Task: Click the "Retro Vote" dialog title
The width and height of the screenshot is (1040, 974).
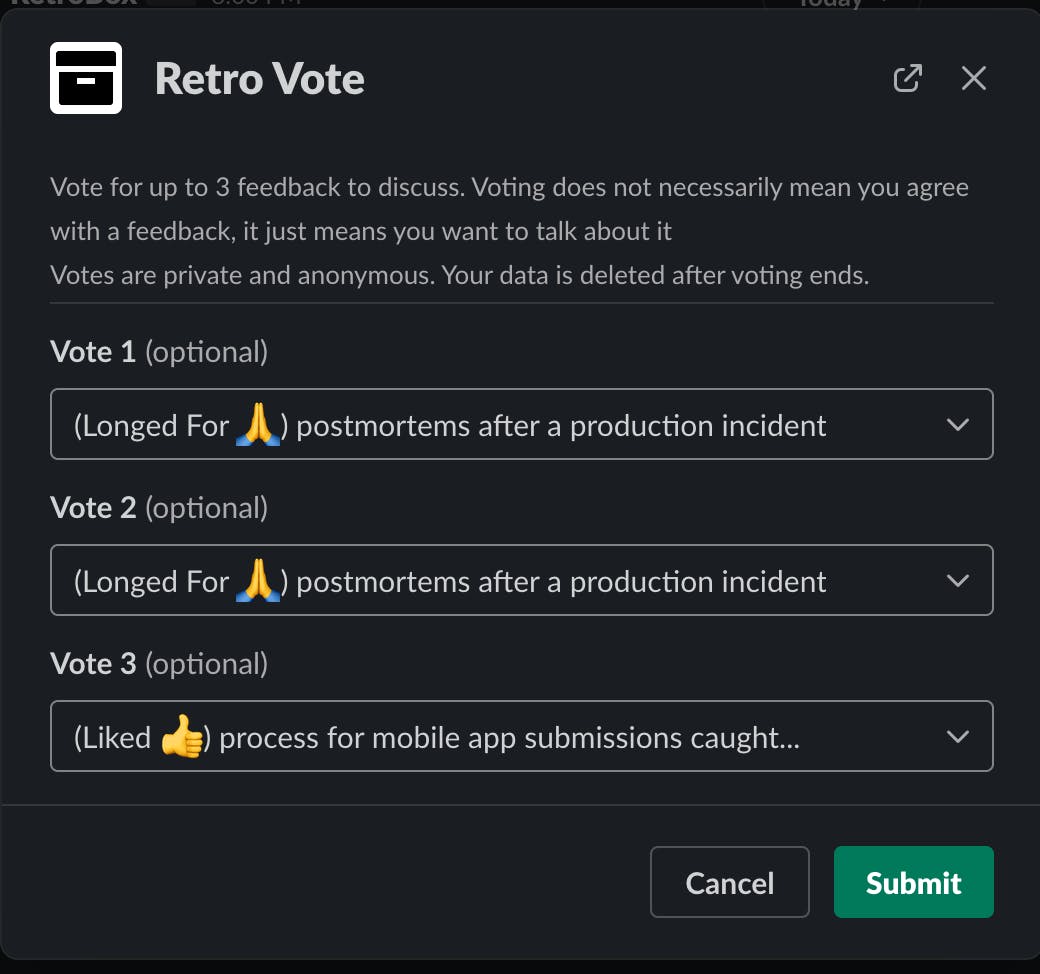Action: (x=259, y=79)
